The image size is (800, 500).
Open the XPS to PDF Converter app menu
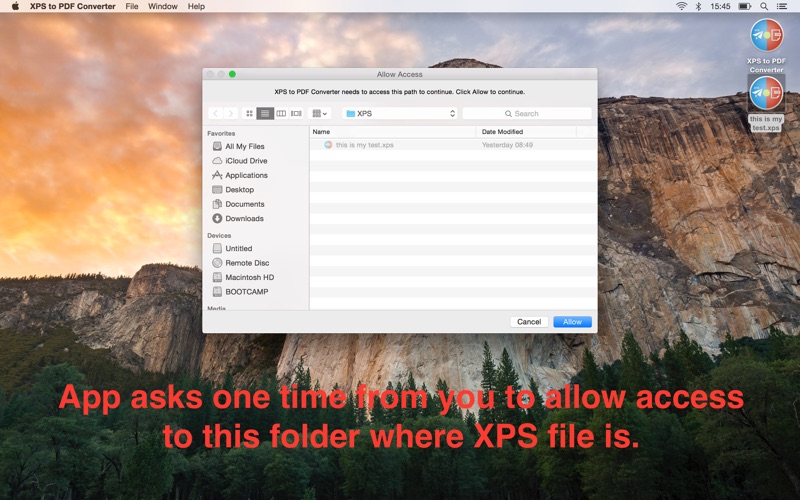pos(72,6)
